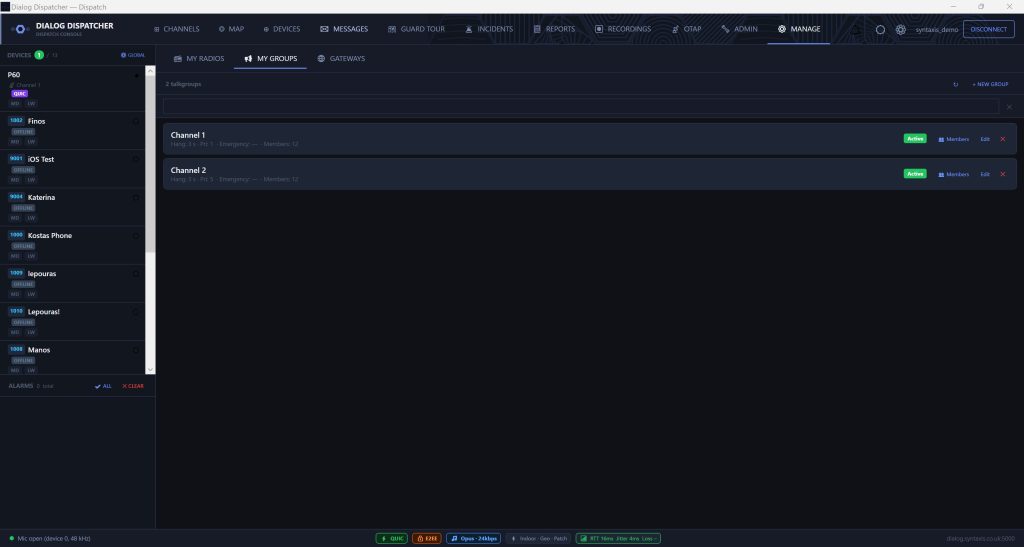The image size is (1024, 547).
Task: Create a new group
Action: tap(990, 84)
